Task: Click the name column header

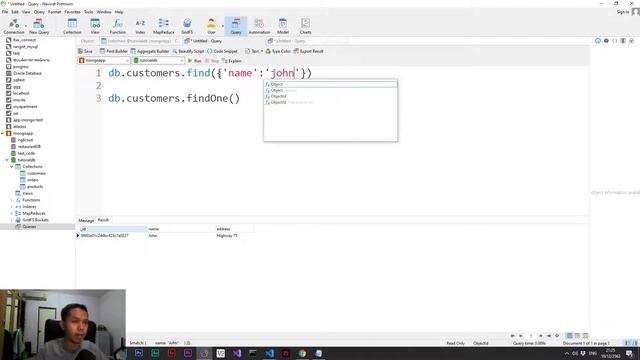Action: tap(181, 229)
